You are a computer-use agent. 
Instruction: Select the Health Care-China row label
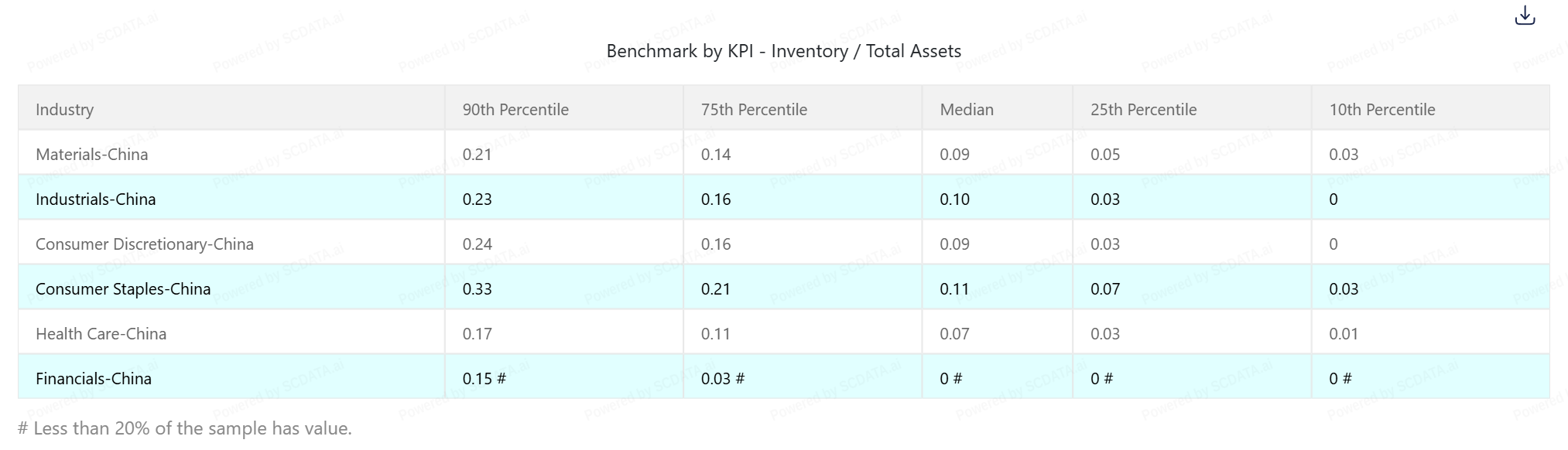(x=101, y=334)
